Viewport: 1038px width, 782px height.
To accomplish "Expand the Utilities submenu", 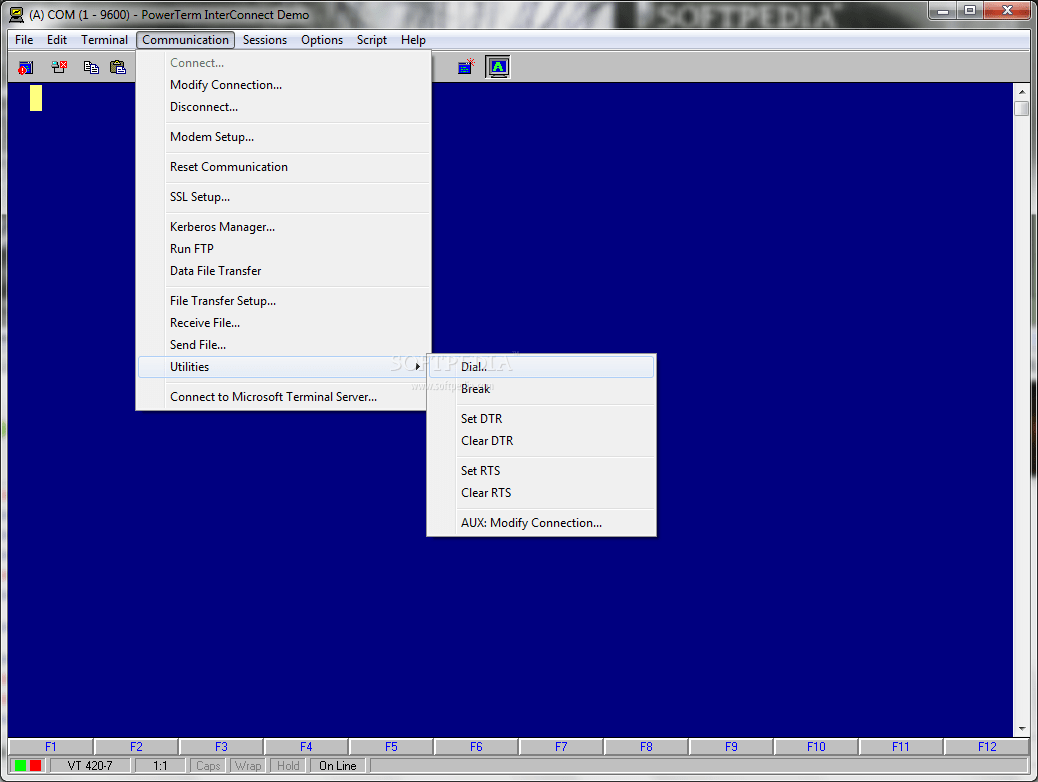I will click(x=283, y=367).
